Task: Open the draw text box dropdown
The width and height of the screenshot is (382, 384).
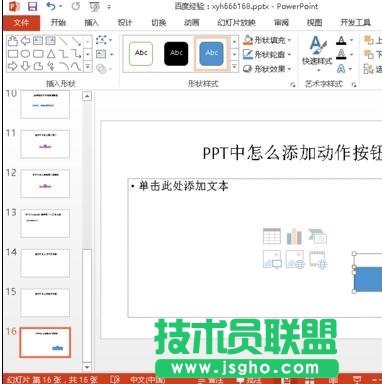Action: [104, 54]
